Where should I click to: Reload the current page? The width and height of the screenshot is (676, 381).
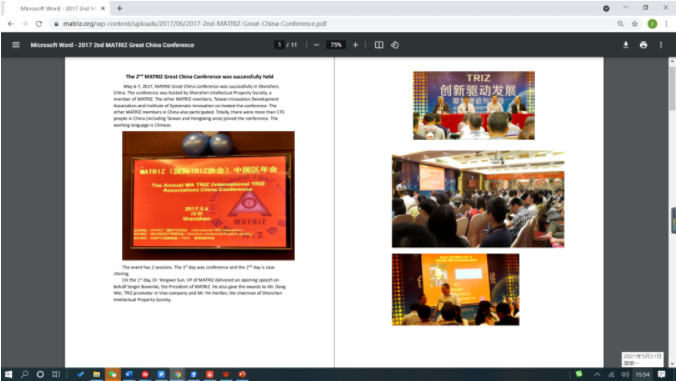(39, 24)
